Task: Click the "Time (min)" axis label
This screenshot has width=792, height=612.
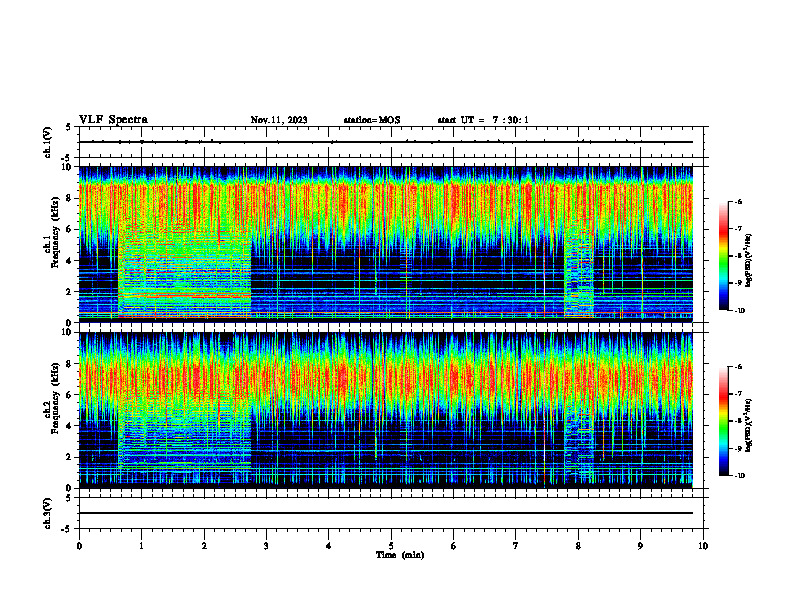Action: click(400, 555)
